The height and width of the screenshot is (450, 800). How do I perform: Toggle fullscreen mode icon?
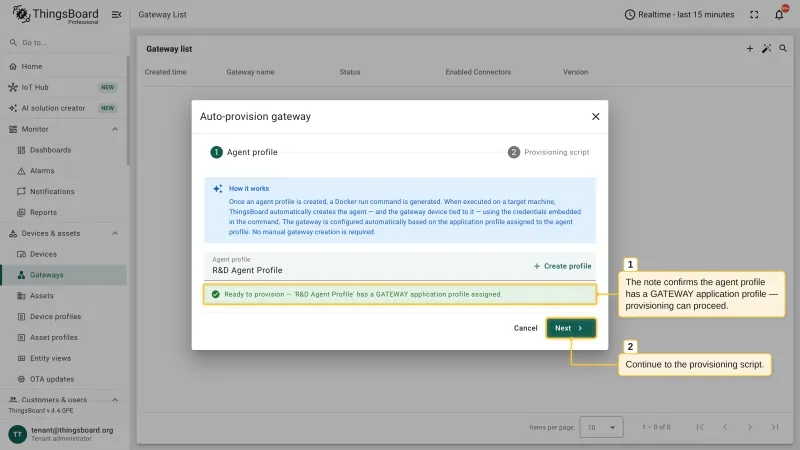[754, 15]
